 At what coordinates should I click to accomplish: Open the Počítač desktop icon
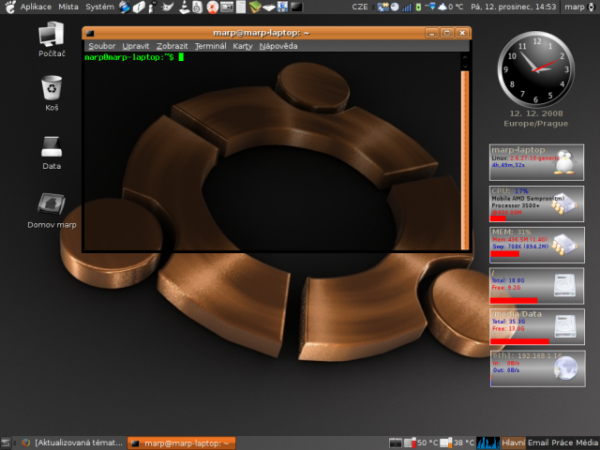pyautogui.click(x=52, y=39)
